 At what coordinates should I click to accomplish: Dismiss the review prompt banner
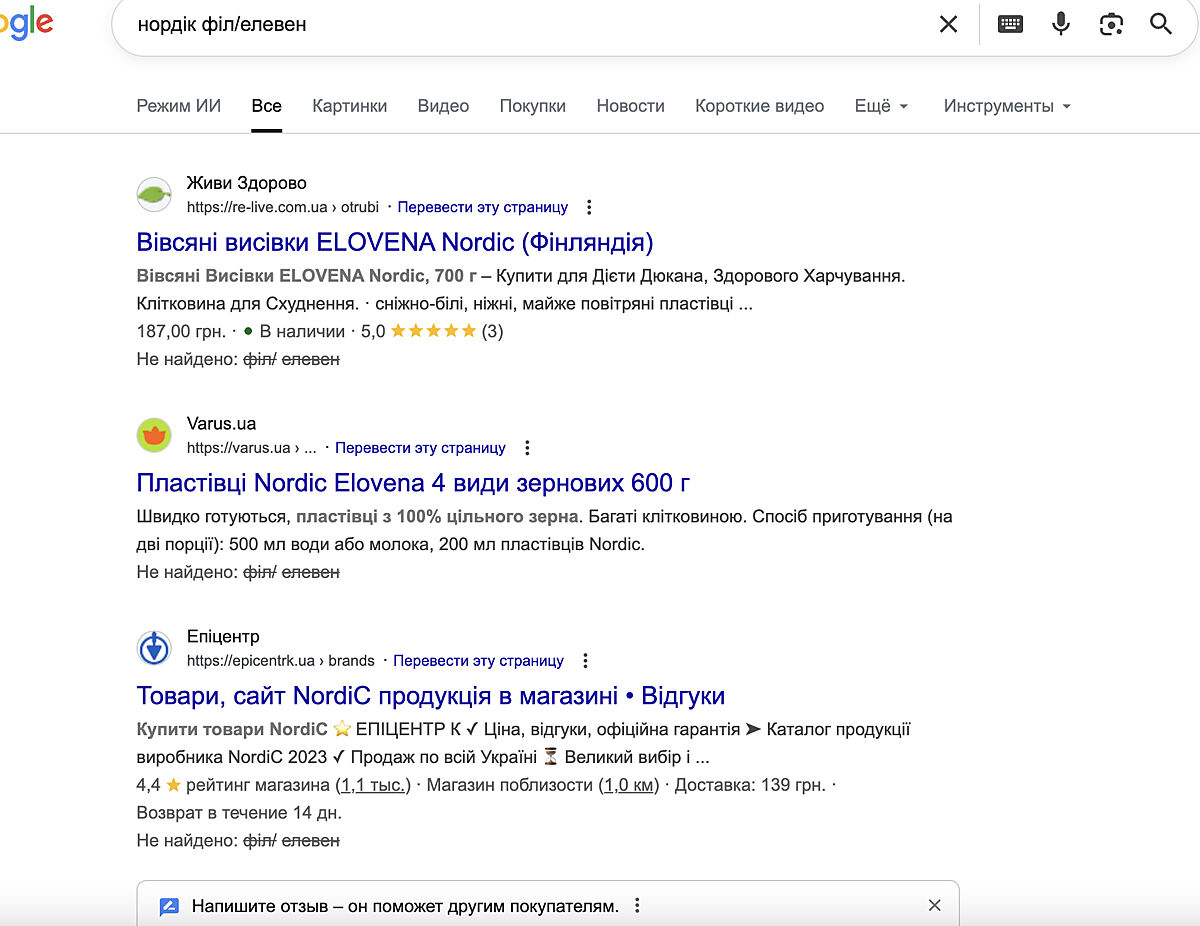point(934,905)
